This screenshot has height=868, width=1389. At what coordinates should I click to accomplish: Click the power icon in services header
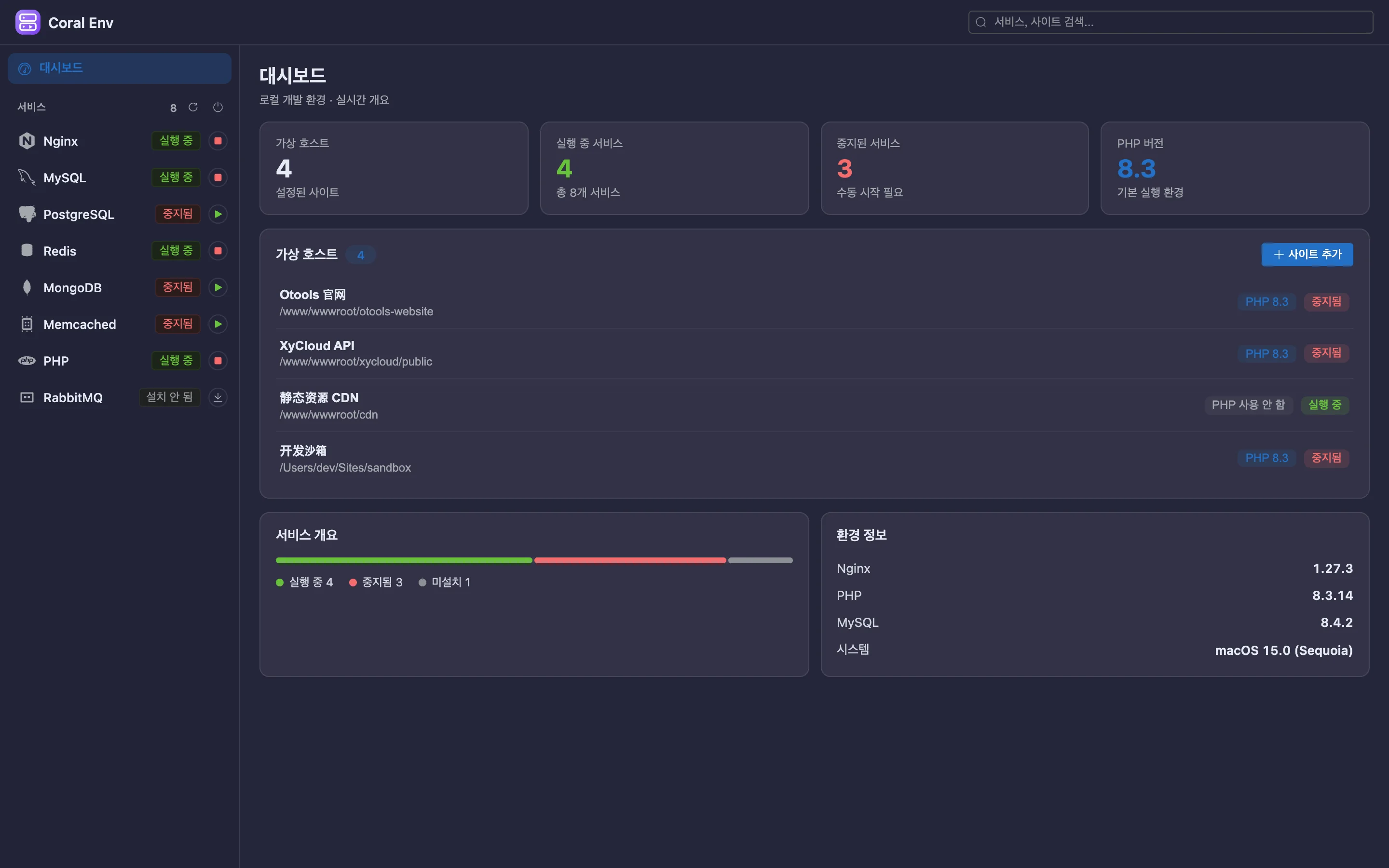218,108
